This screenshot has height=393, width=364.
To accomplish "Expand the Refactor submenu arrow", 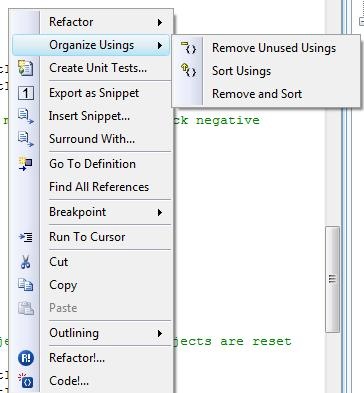I will 160,22.
